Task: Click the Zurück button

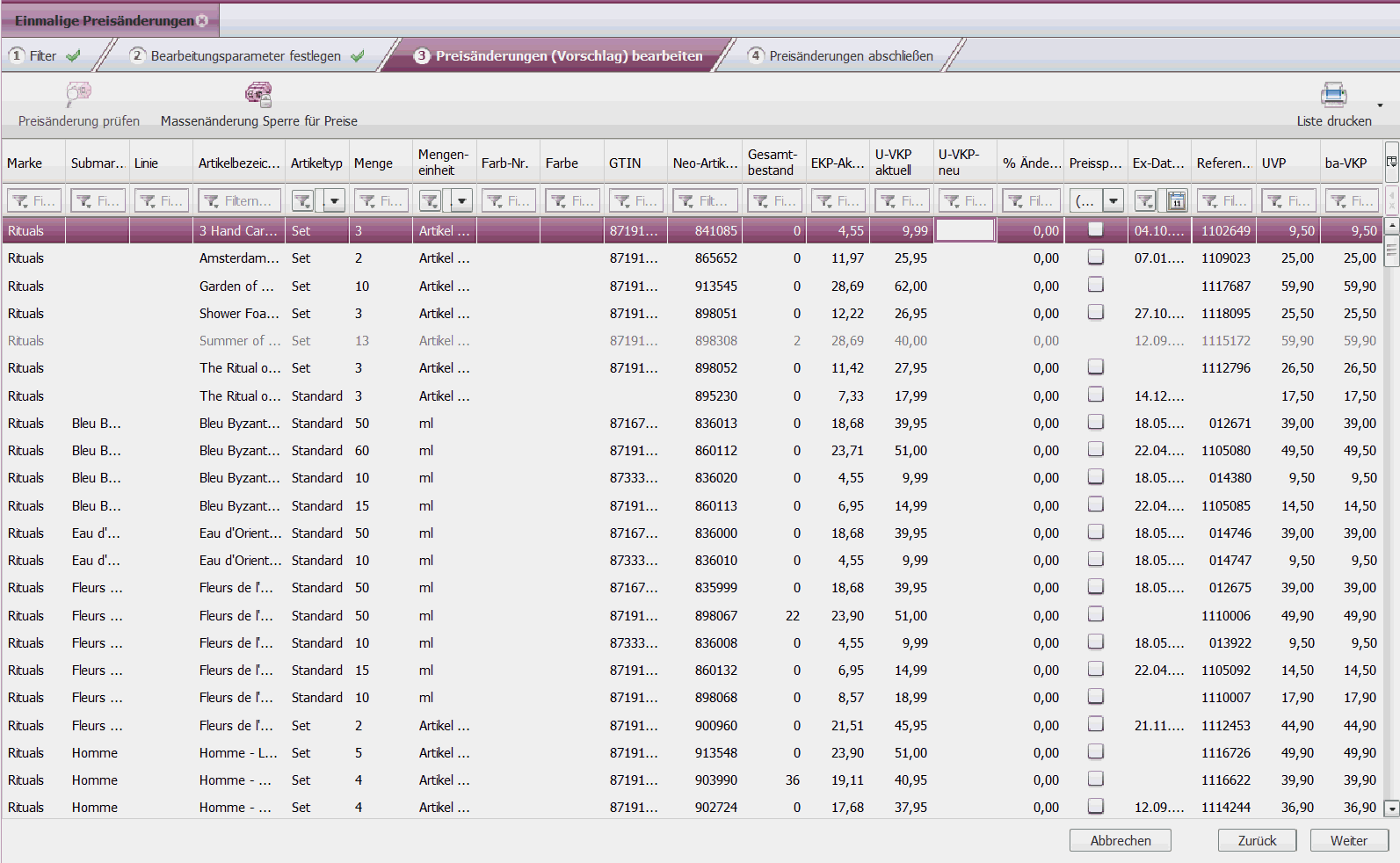Action: pos(1257,840)
